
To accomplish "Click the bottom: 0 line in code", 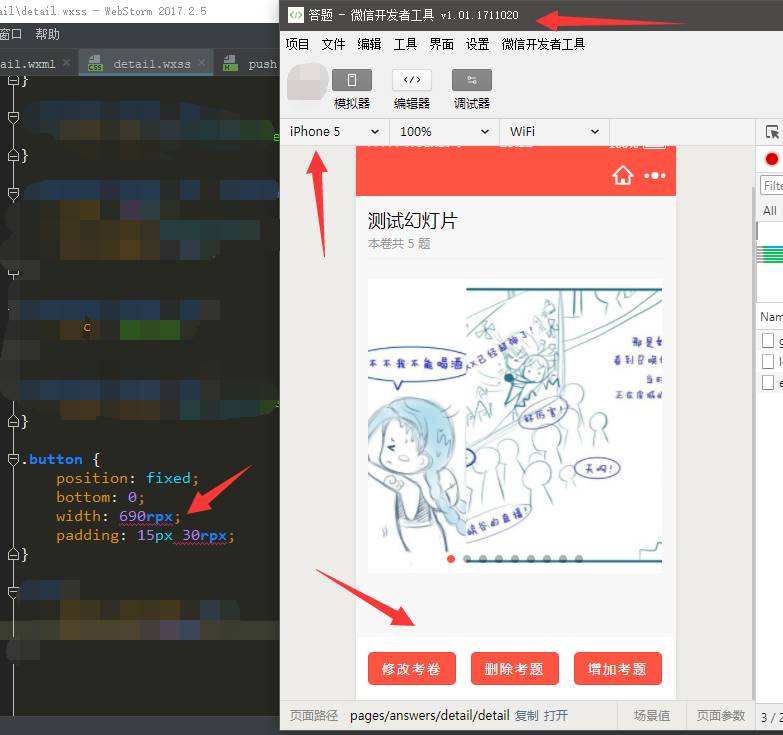I will click(x=100, y=497).
